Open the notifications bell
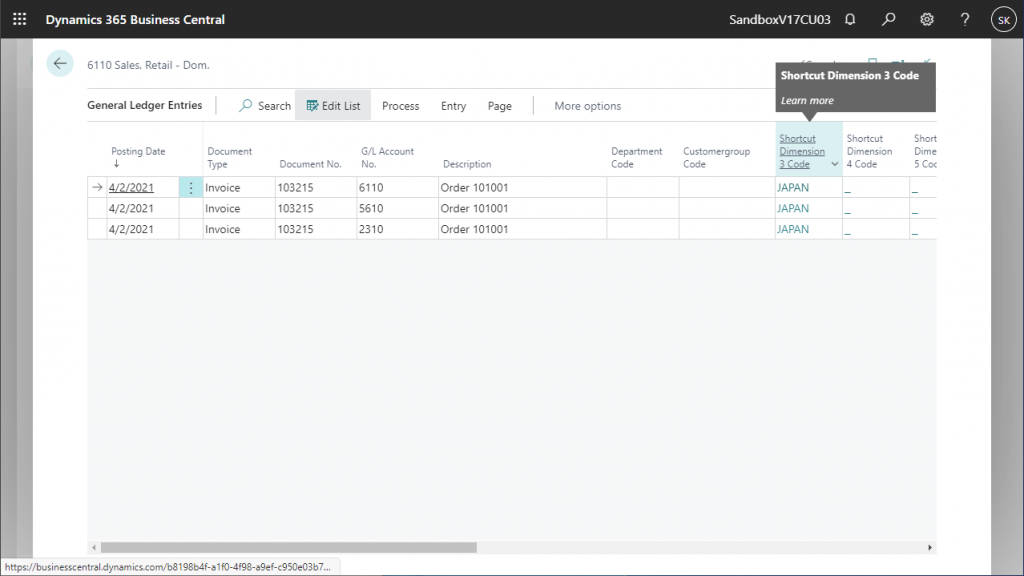 click(850, 20)
